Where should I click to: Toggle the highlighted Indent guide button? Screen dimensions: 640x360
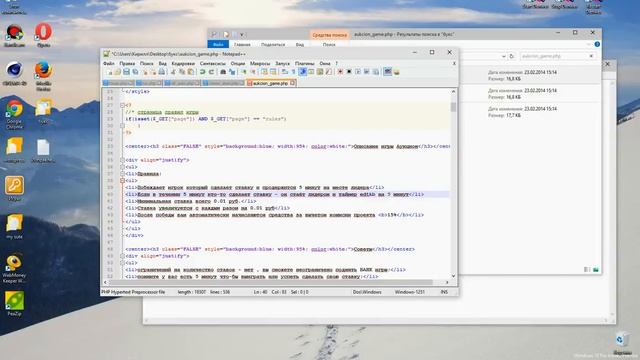point(302,72)
